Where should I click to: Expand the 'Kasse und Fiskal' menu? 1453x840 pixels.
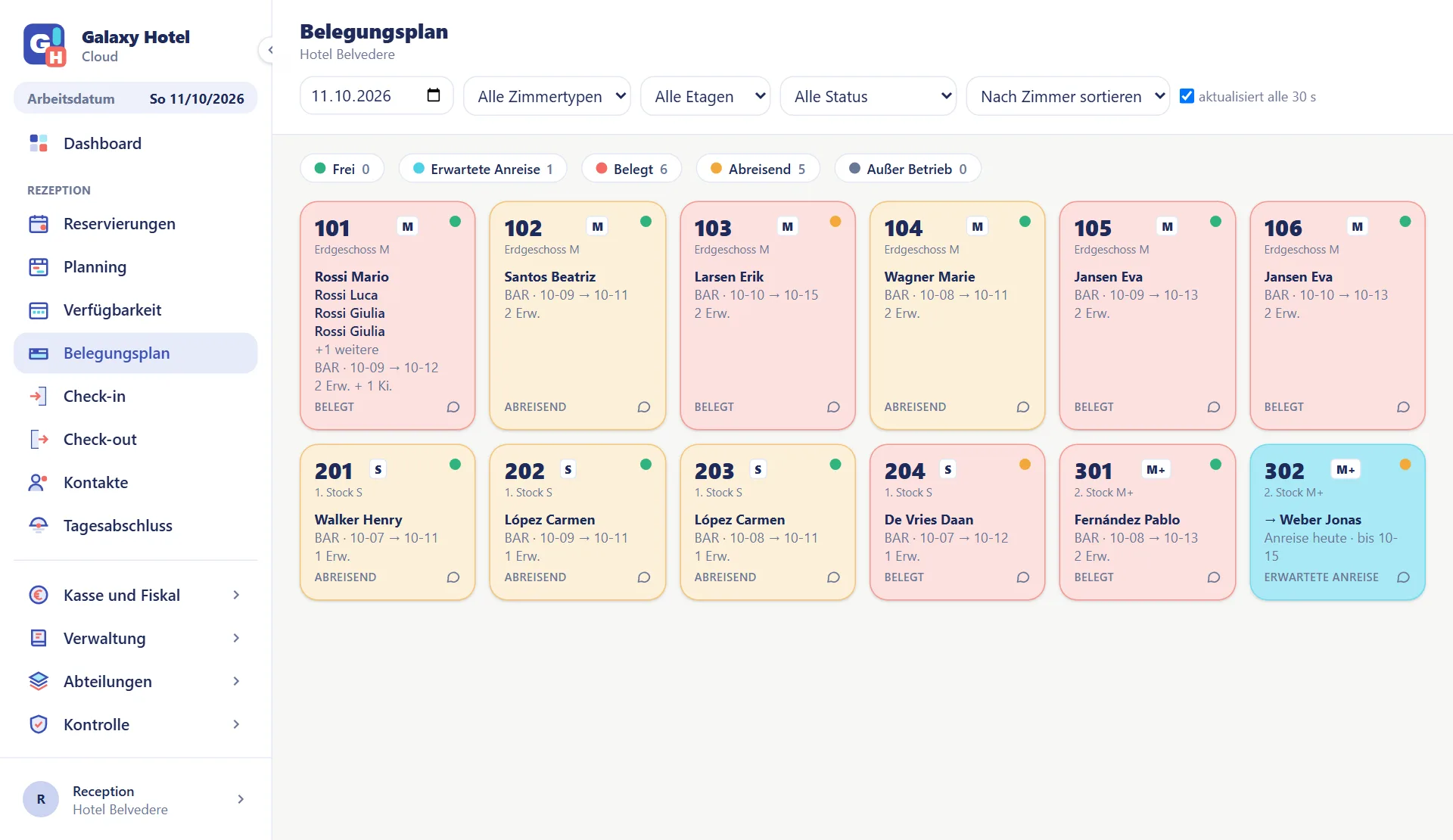[x=135, y=596]
